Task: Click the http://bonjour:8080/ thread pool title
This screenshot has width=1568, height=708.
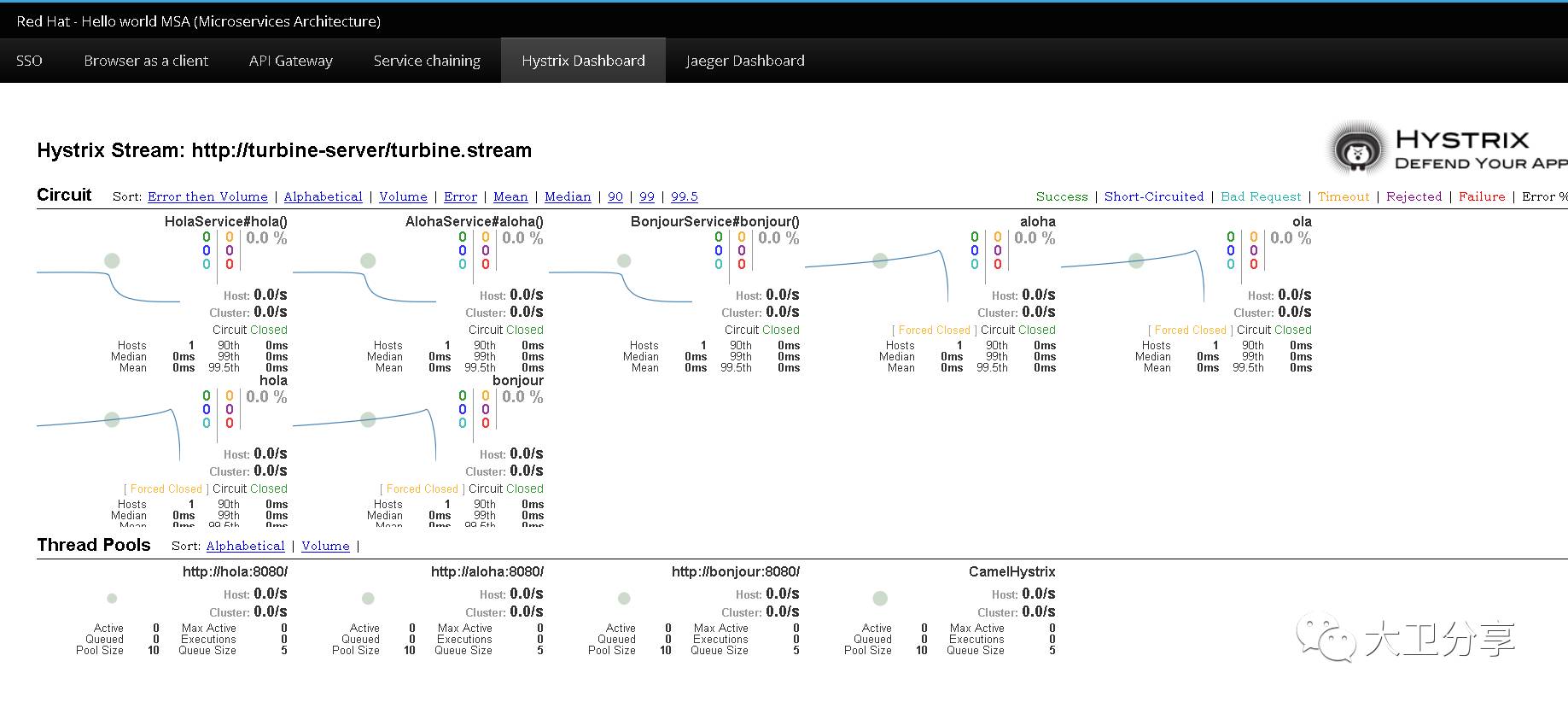Action: 736,571
